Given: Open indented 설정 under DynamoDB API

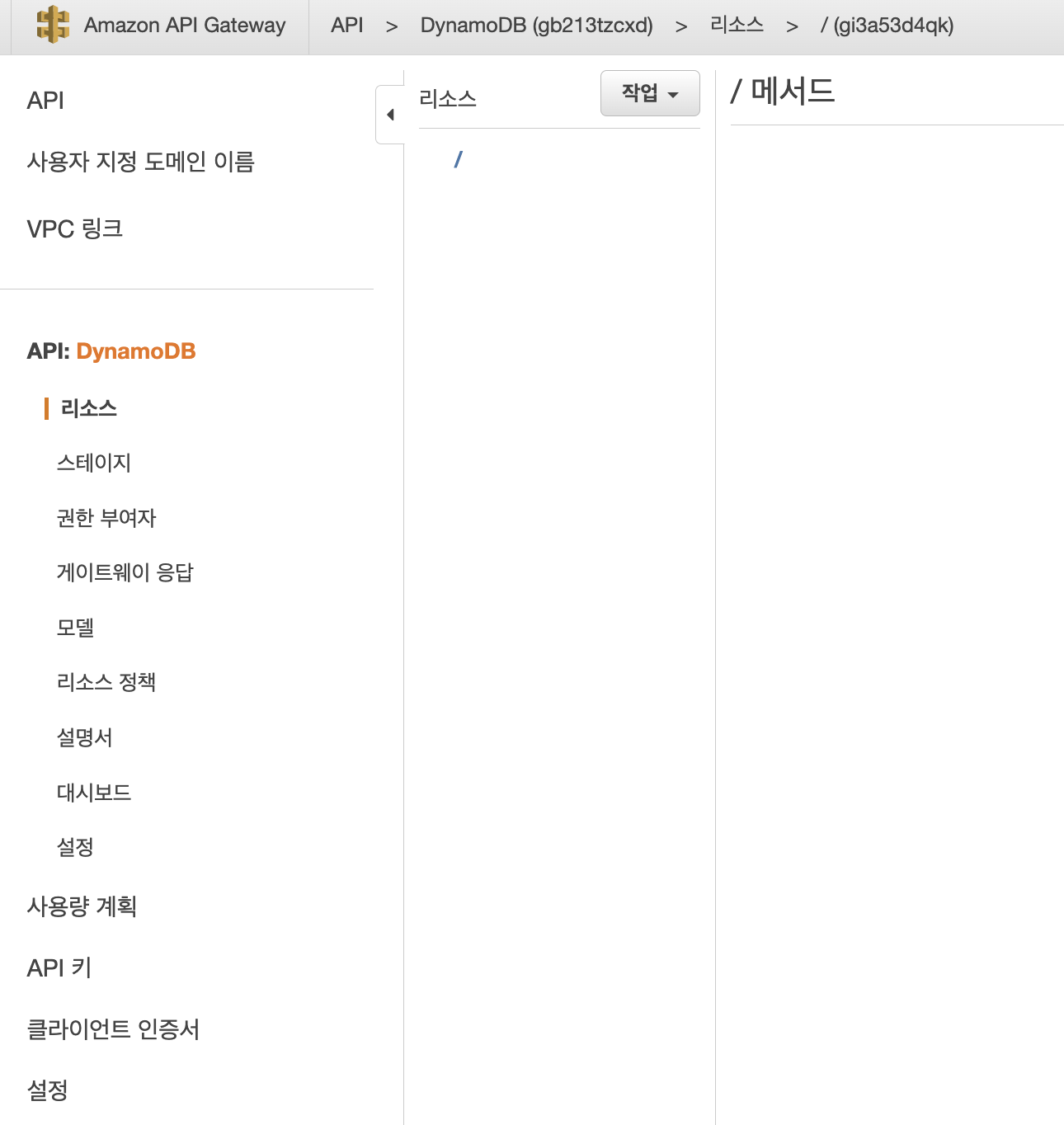Looking at the screenshot, I should click(75, 847).
